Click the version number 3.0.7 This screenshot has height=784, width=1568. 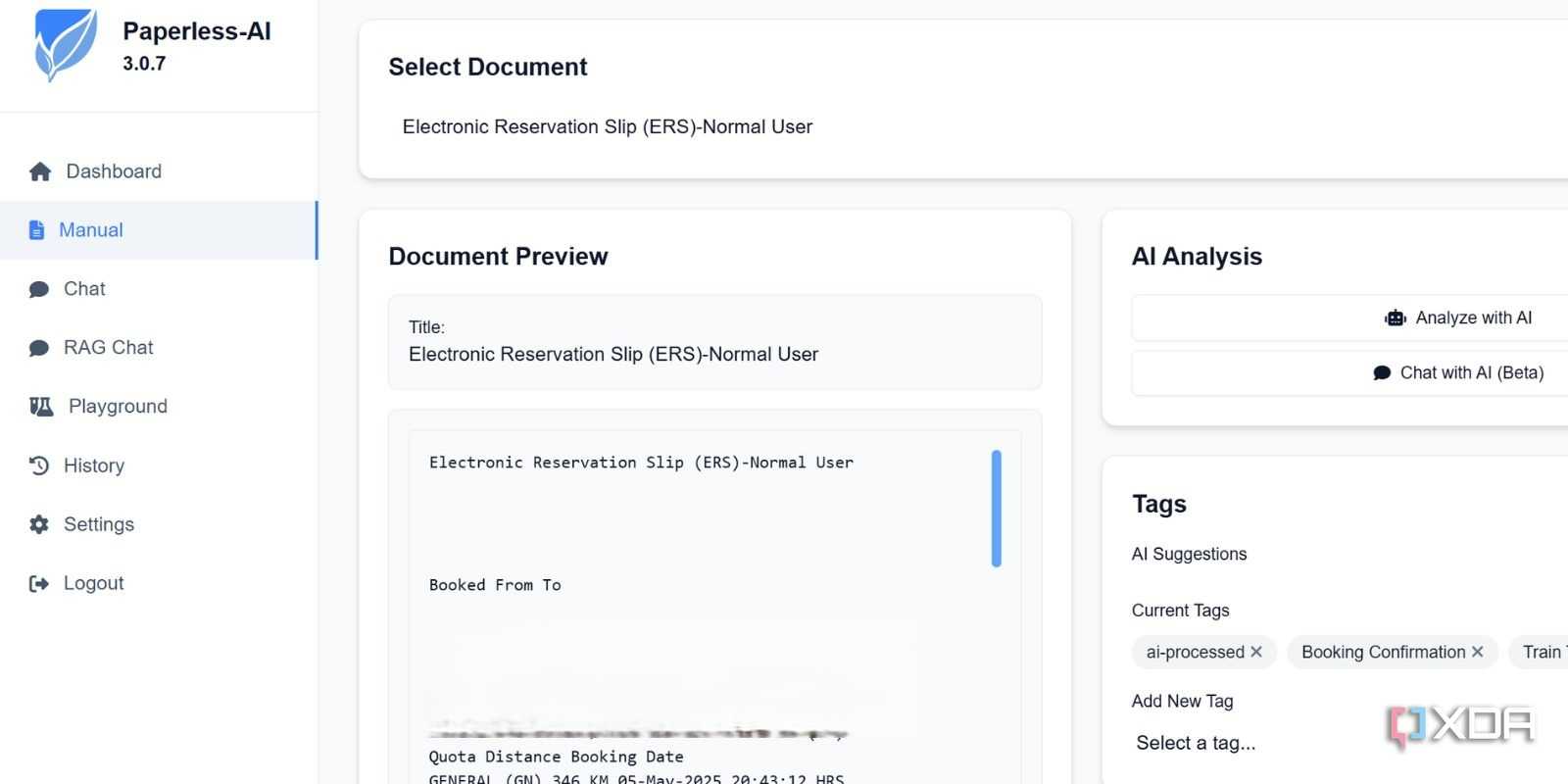click(144, 64)
